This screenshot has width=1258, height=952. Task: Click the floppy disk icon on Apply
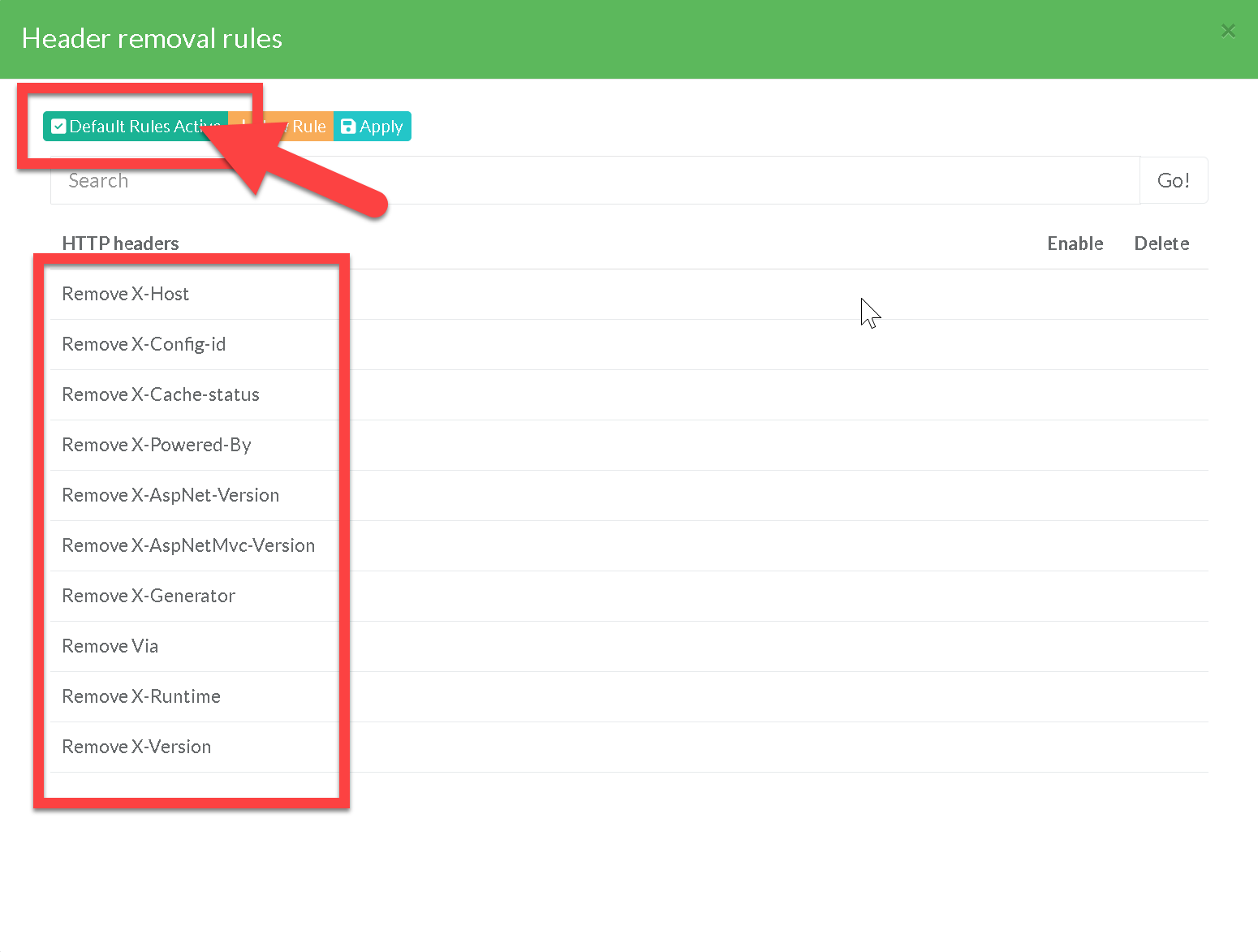click(348, 127)
